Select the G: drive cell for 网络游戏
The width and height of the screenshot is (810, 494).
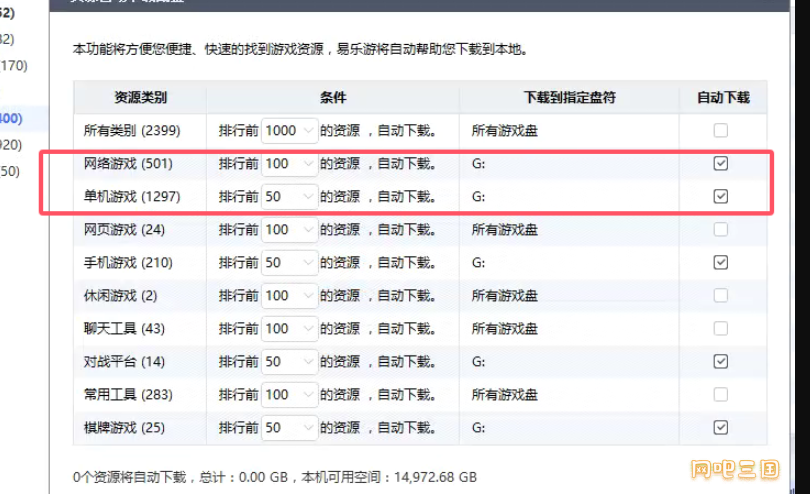479,163
